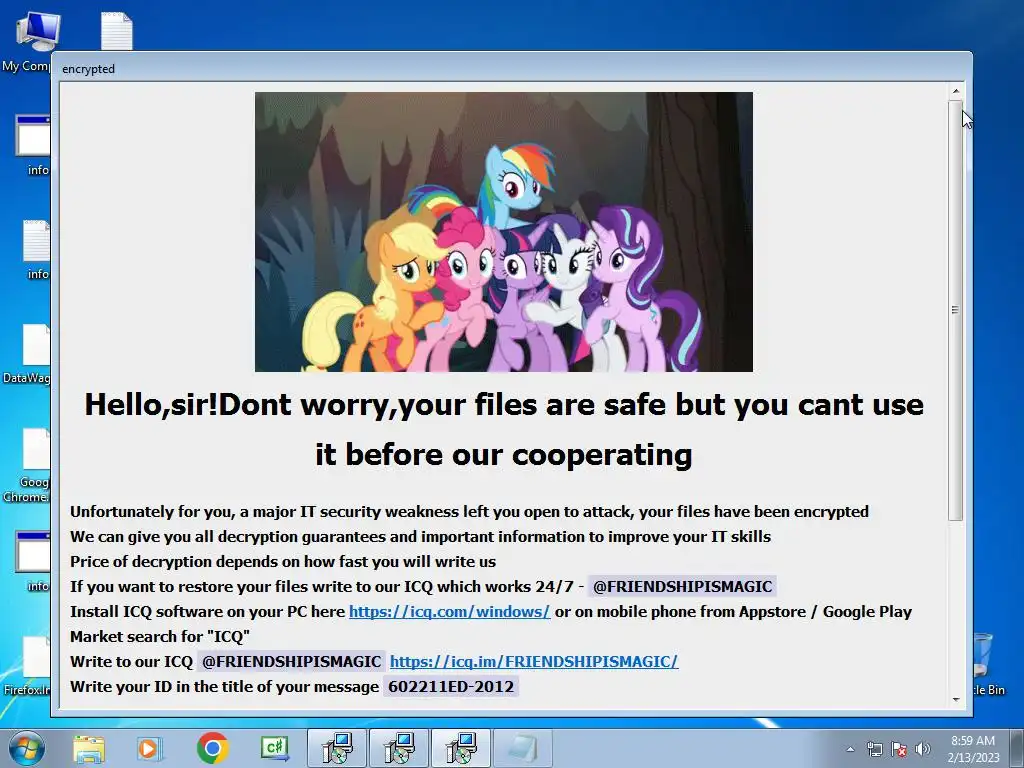Click the volume speaker tray icon

923,749
